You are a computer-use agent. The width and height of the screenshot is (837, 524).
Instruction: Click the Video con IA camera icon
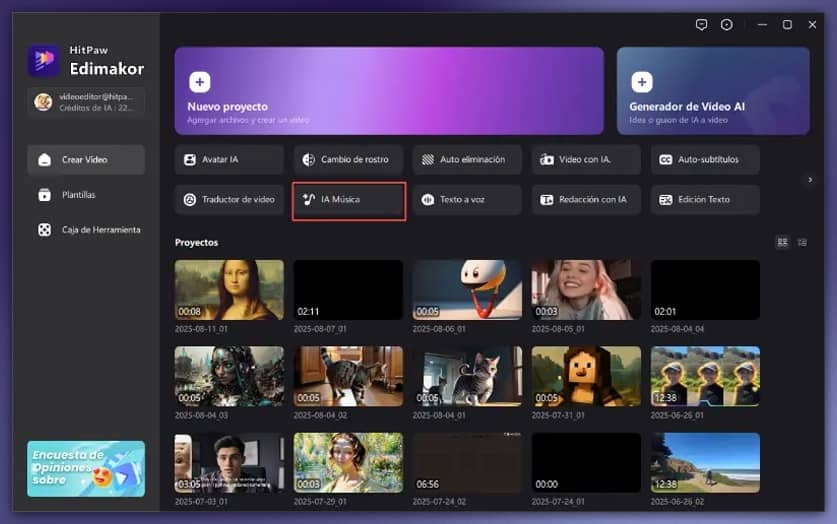547,160
